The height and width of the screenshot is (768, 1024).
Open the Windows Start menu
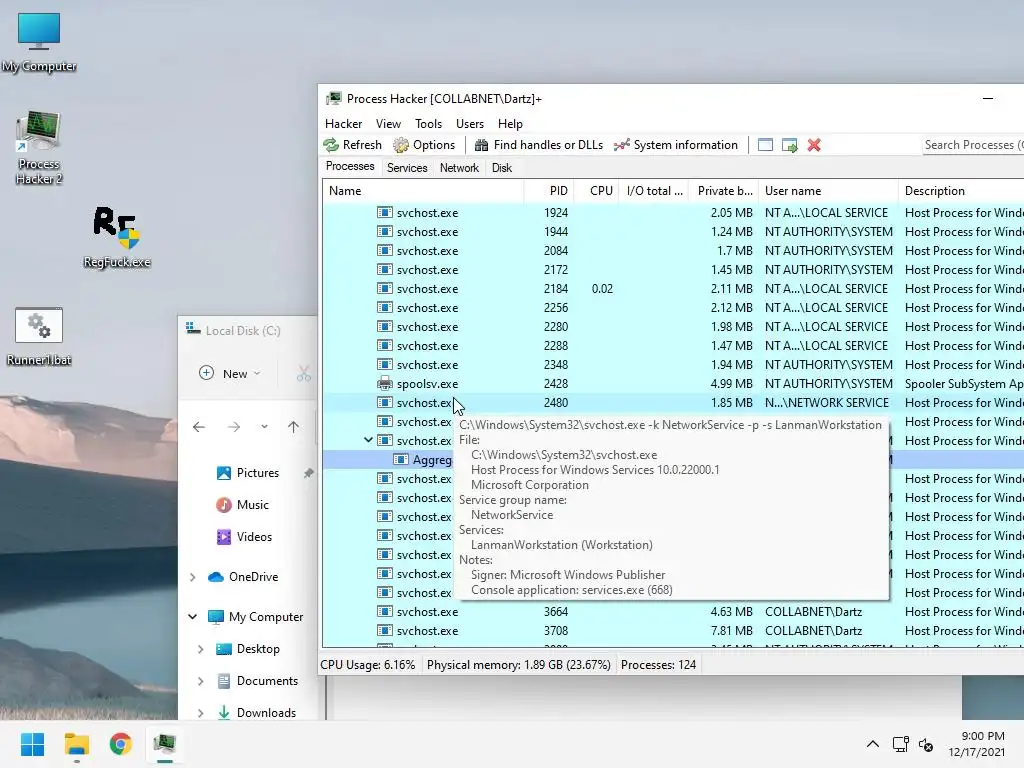coord(32,744)
